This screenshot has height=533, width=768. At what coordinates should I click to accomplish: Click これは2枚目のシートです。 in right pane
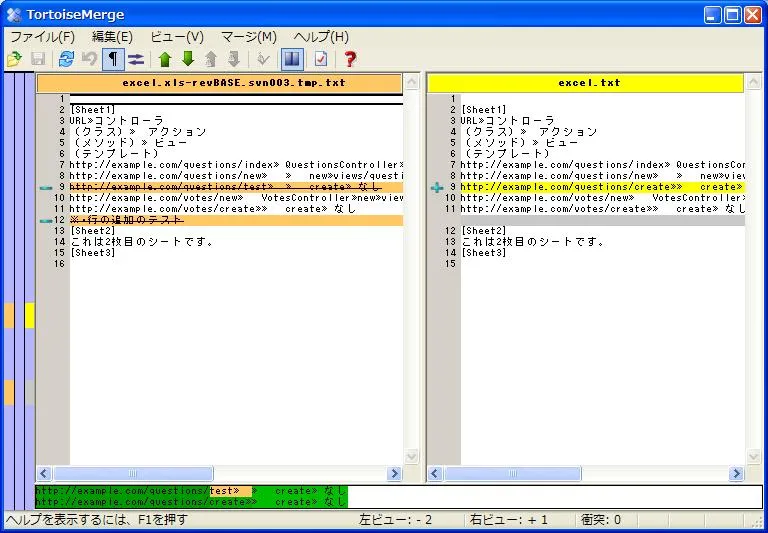tap(532, 242)
